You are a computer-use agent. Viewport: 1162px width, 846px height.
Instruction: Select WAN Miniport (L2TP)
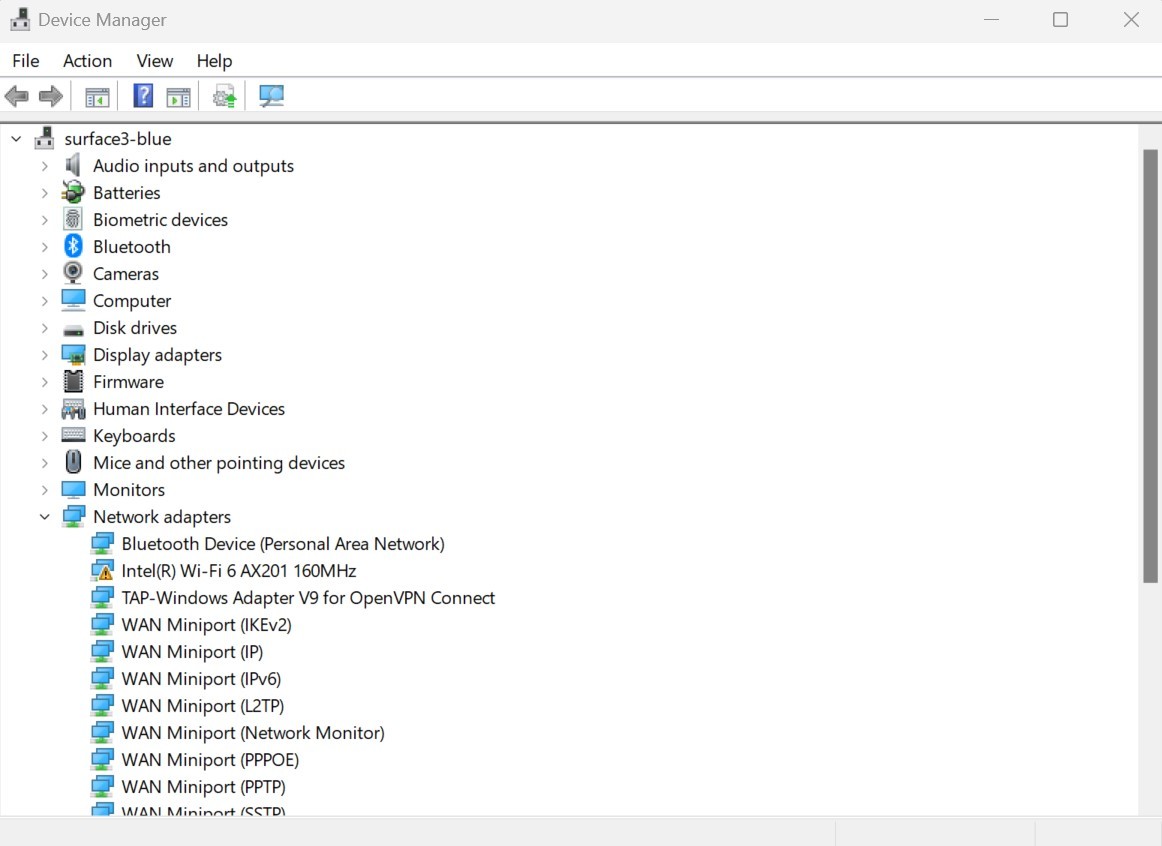click(x=203, y=706)
